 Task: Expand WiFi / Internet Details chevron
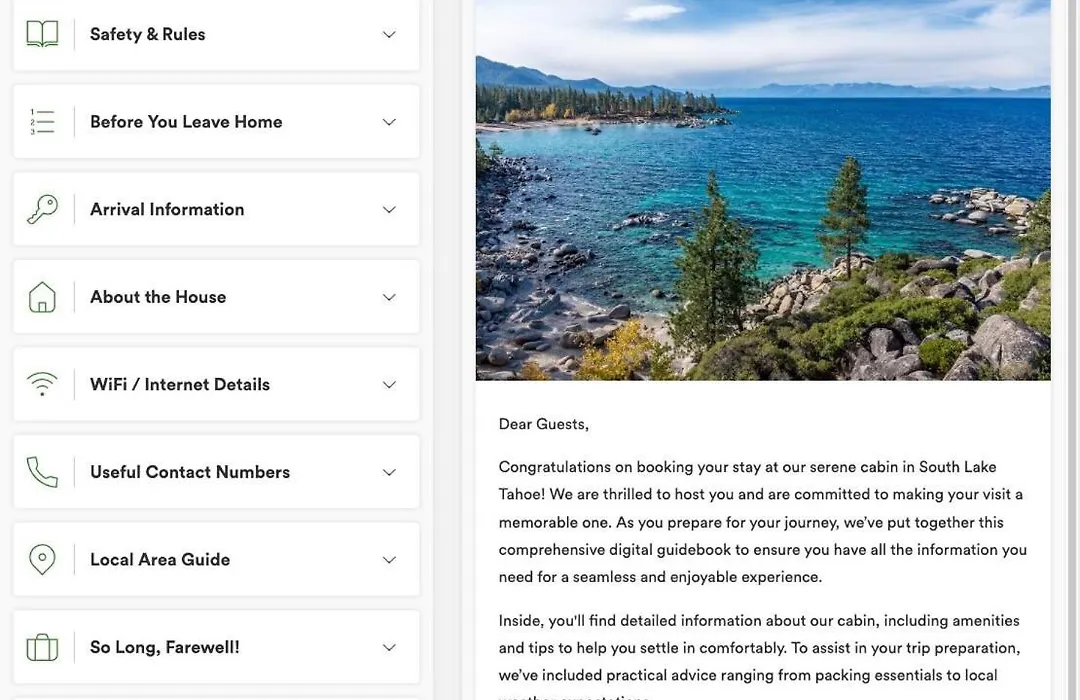tap(389, 384)
